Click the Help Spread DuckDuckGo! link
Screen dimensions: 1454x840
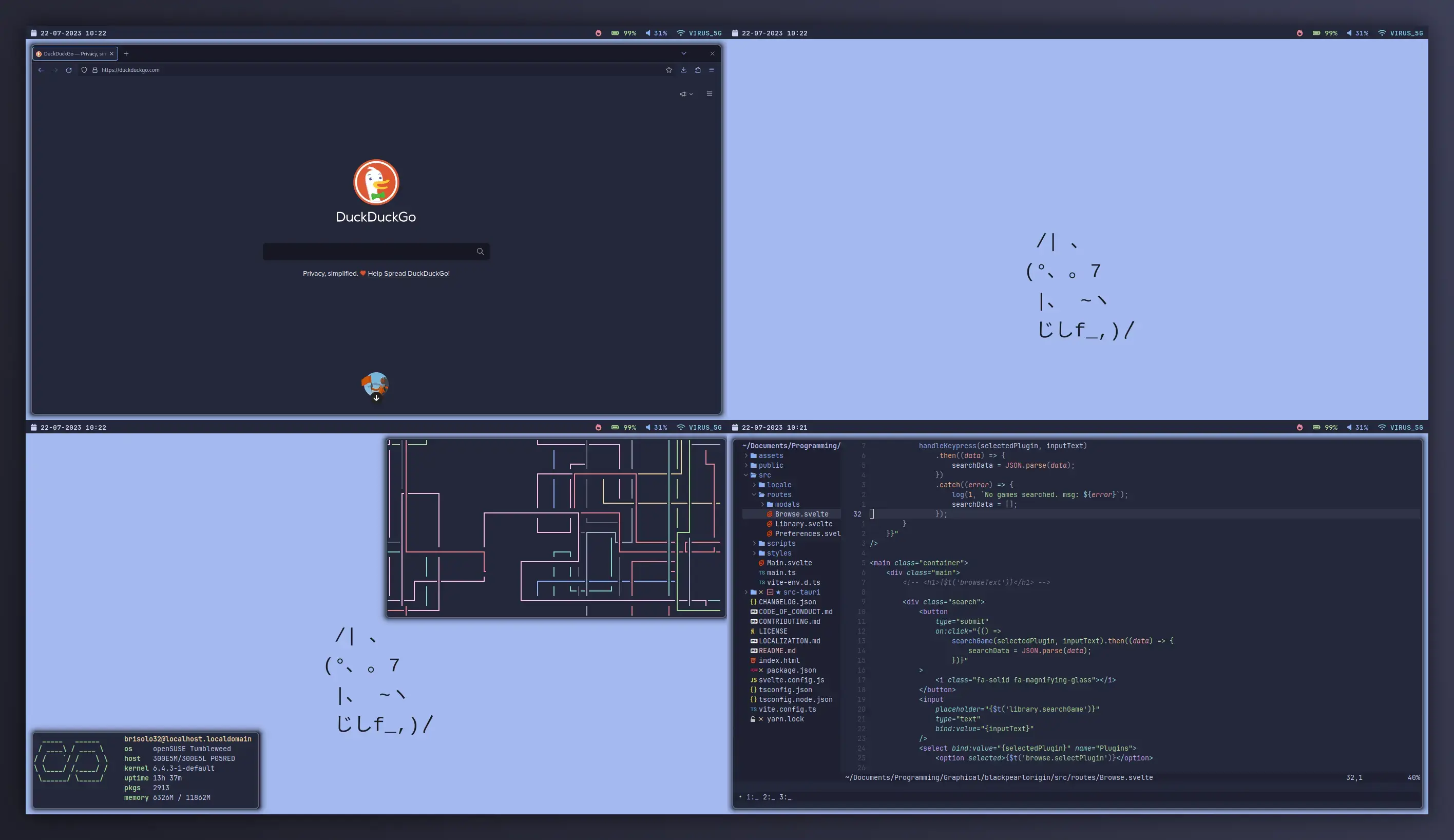(x=409, y=274)
